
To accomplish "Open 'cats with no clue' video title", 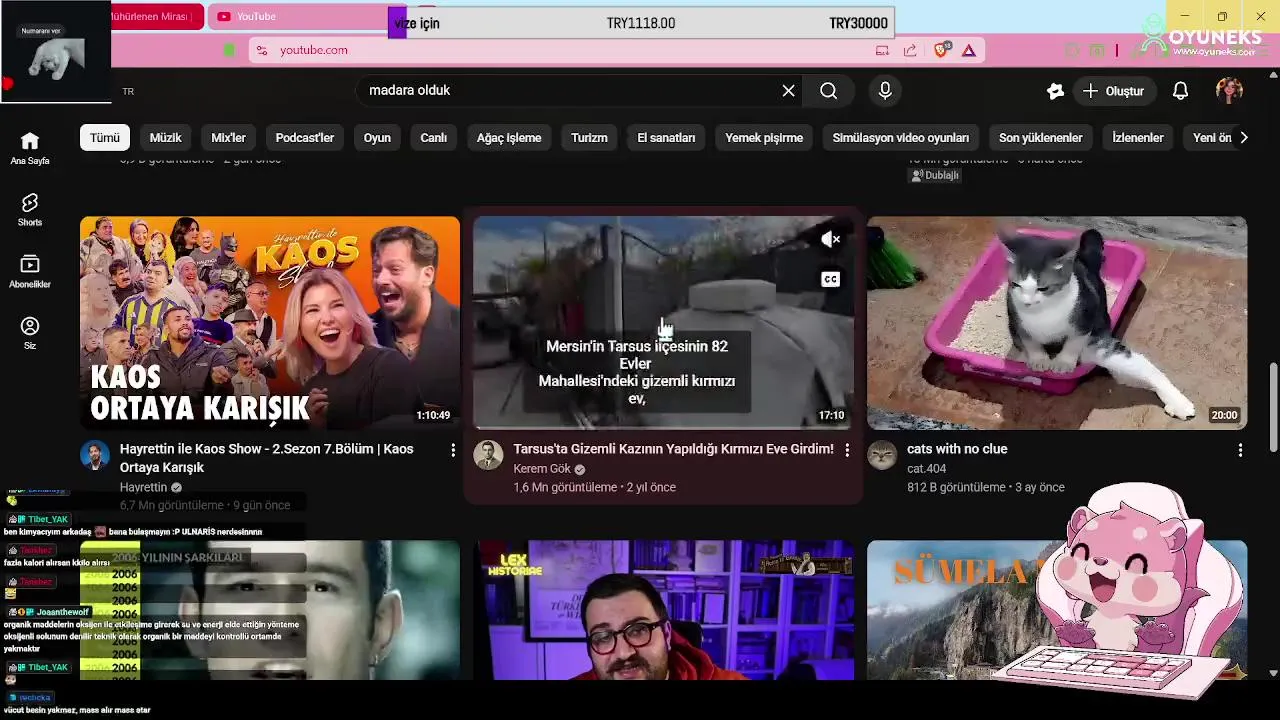I will [x=957, y=449].
